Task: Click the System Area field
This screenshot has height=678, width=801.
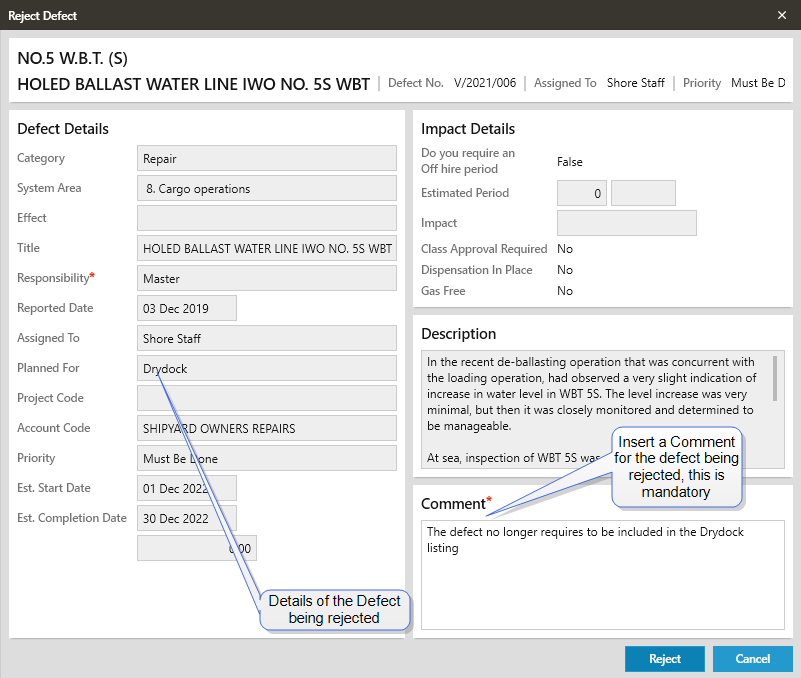Action: pos(267,189)
